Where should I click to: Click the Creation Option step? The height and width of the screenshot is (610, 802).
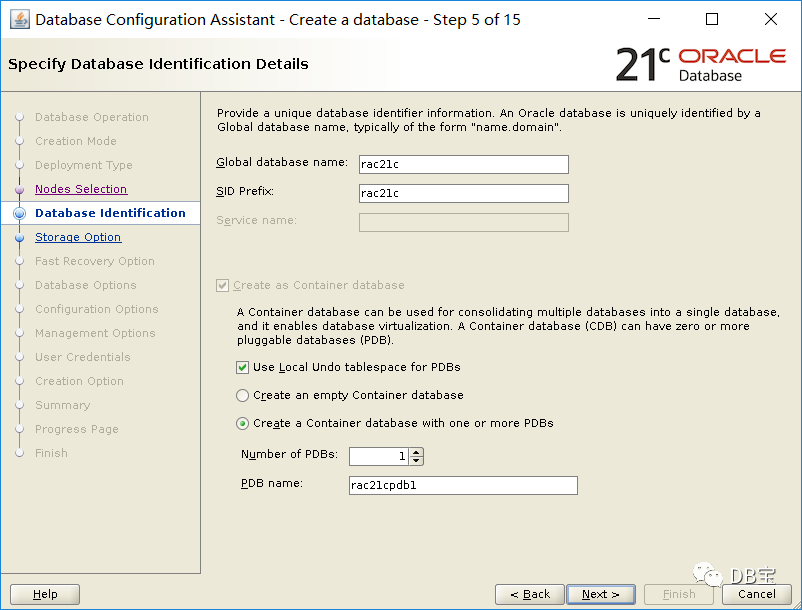click(79, 381)
